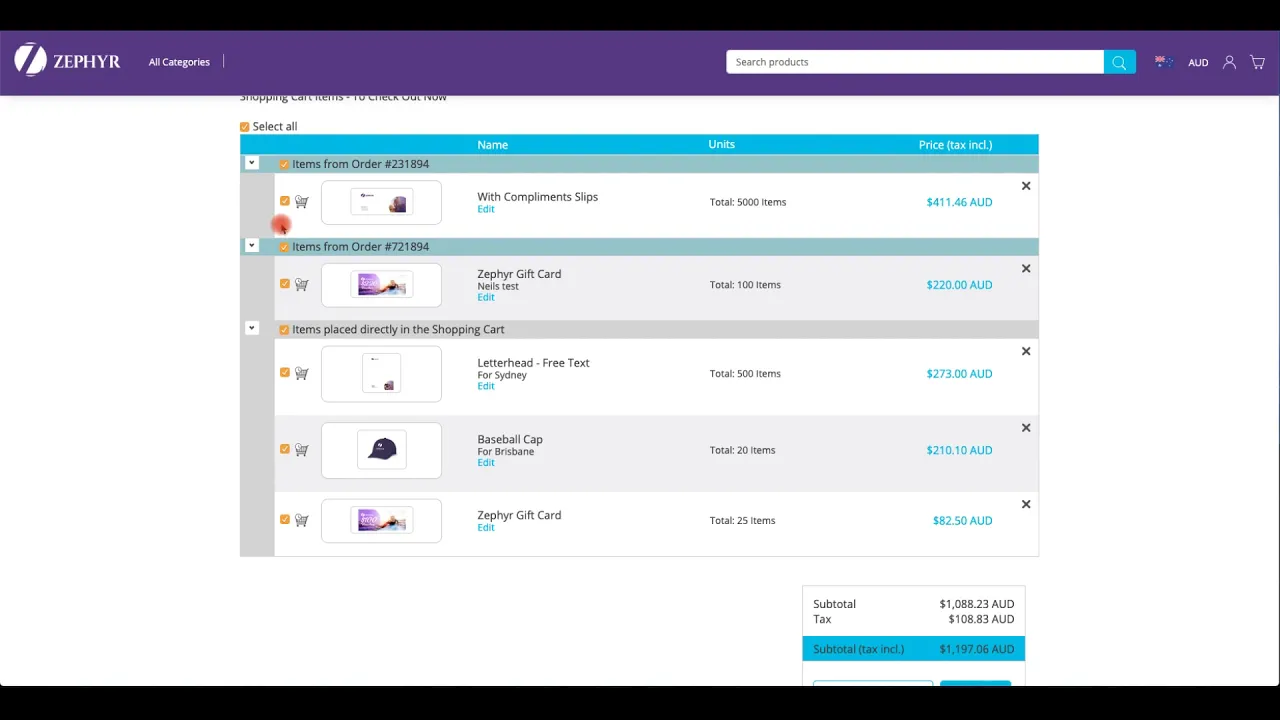This screenshot has width=1280, height=720.
Task: Open the Letterhead - Free Text thumbnail
Action: point(381,373)
